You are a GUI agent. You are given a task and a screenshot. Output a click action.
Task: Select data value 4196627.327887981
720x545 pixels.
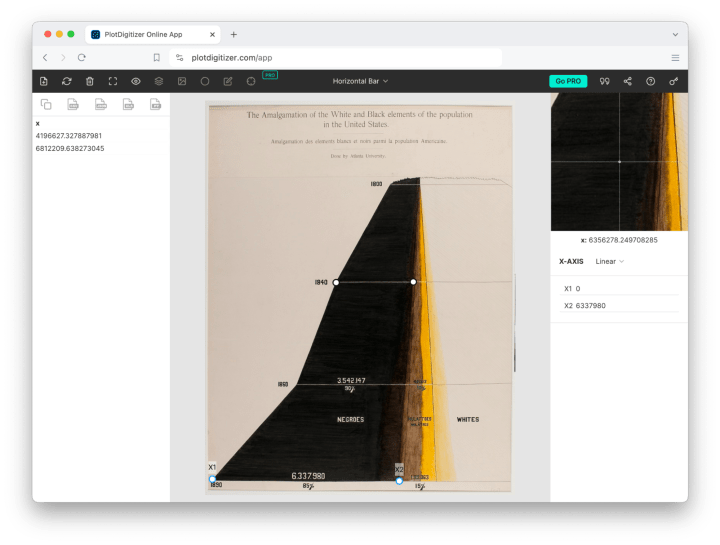pos(69,136)
